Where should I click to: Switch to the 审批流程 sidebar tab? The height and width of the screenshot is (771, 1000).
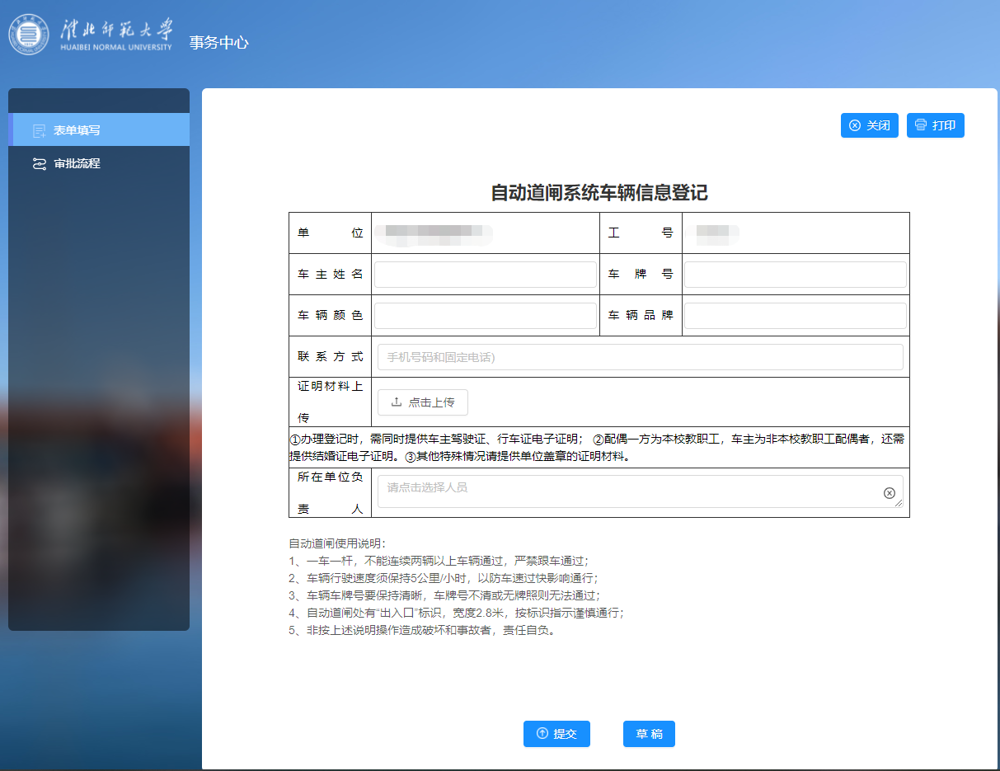pos(79,163)
